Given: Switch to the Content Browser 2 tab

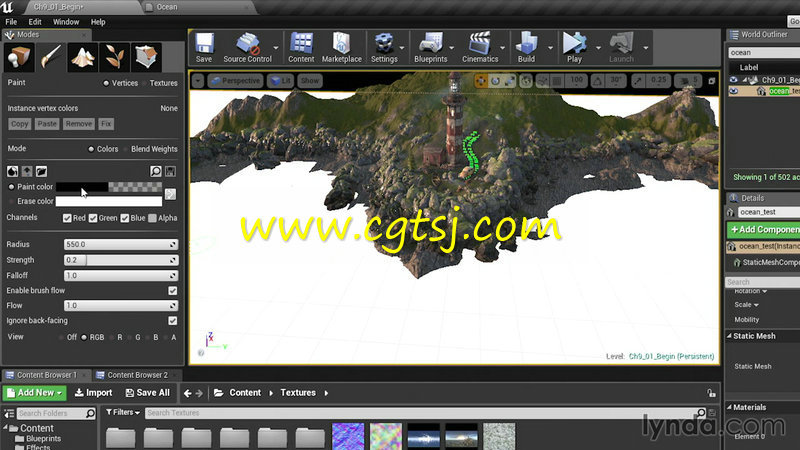Looking at the screenshot, I should pyautogui.click(x=137, y=375).
